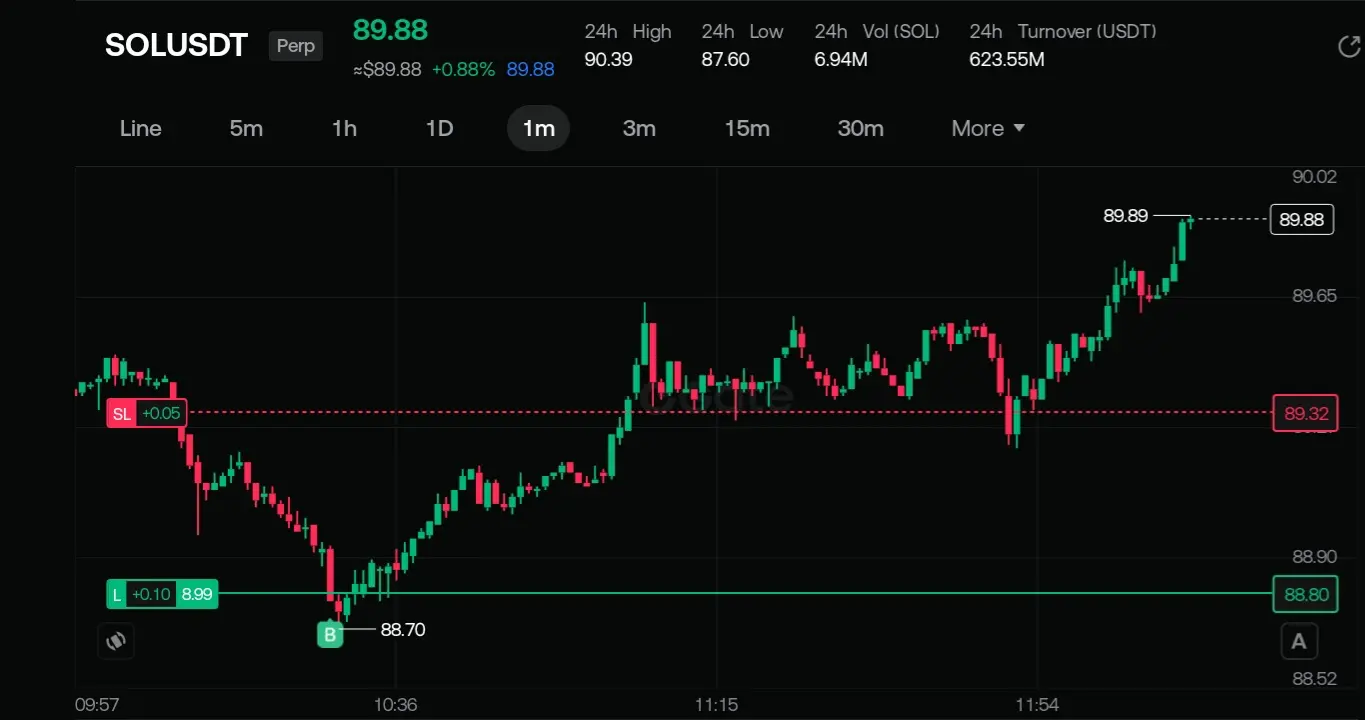1365x720 pixels.
Task: Click the SOLUSDT pair name
Action: click(x=176, y=45)
